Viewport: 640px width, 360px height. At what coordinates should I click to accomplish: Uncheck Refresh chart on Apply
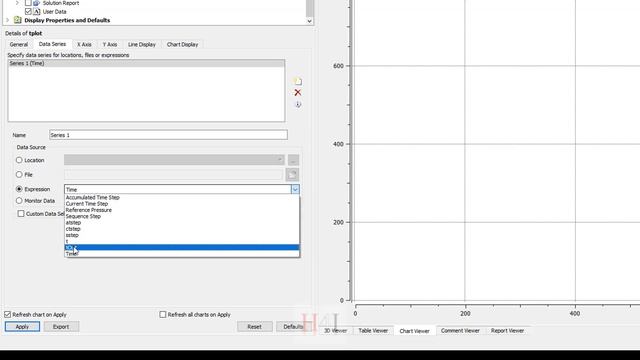(x=8, y=314)
